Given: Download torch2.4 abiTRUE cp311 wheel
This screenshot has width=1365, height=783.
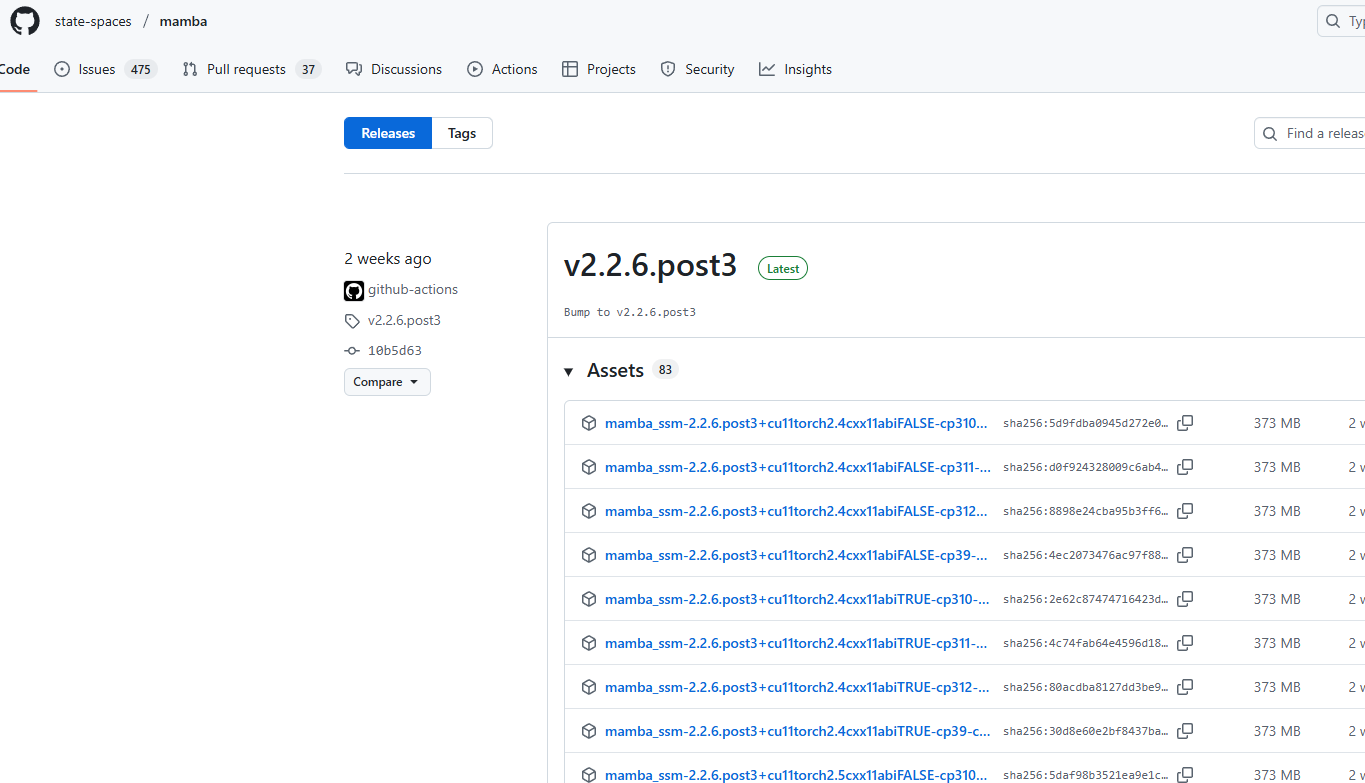Looking at the screenshot, I should pos(798,643).
